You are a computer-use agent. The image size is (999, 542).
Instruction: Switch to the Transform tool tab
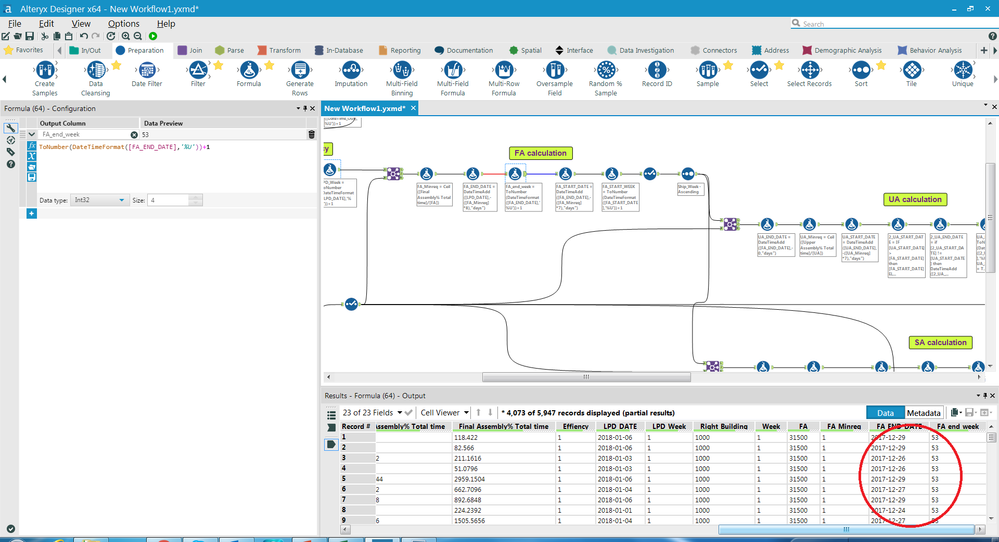pos(279,50)
